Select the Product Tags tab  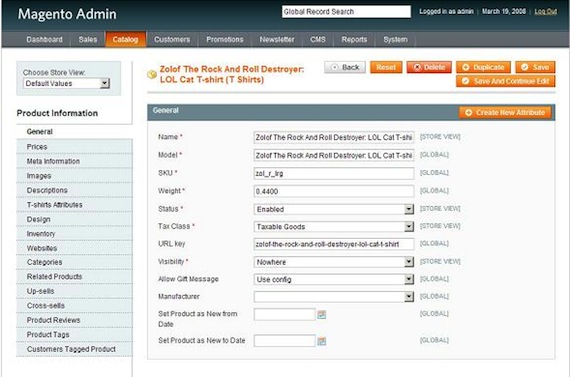[74, 334]
